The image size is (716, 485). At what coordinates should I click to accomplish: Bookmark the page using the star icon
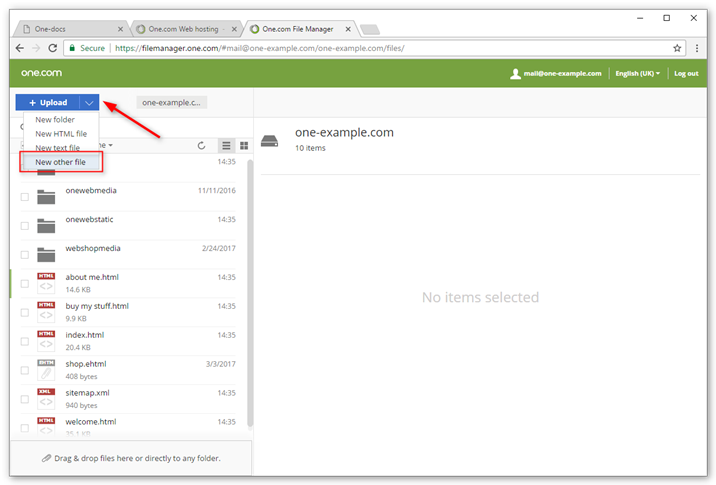[x=677, y=48]
